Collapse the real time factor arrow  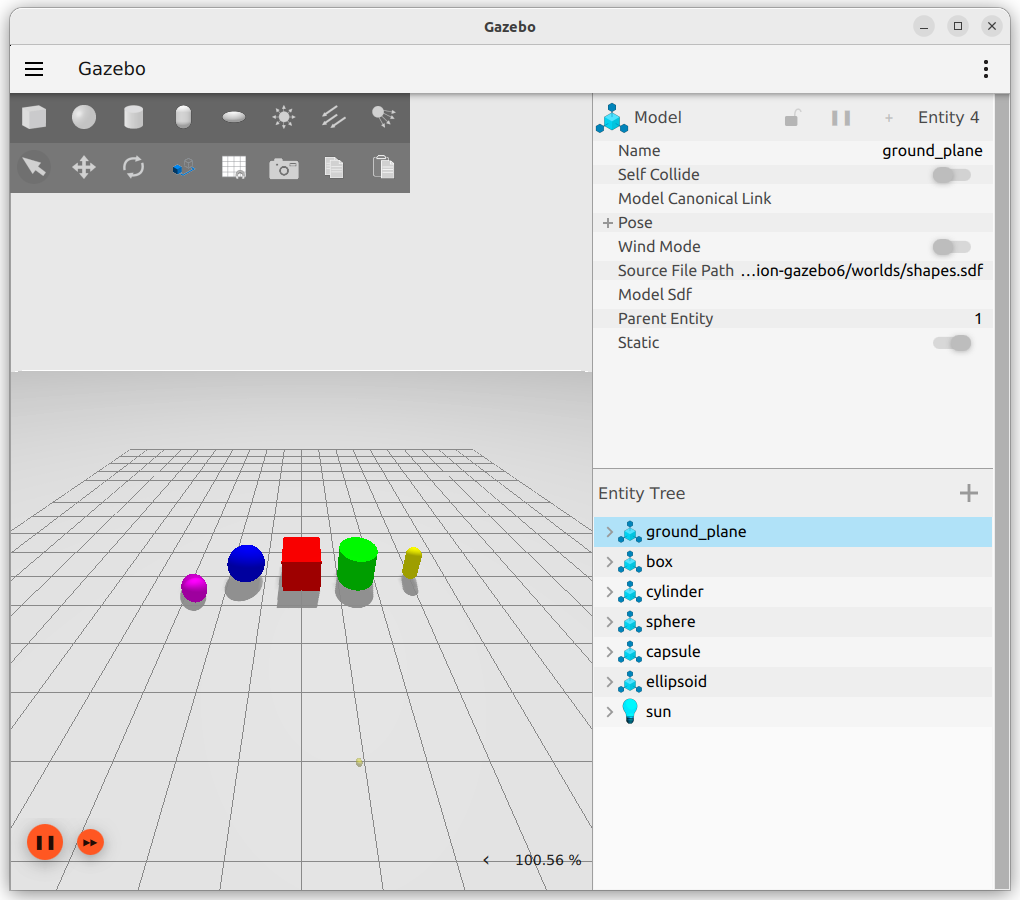point(486,860)
